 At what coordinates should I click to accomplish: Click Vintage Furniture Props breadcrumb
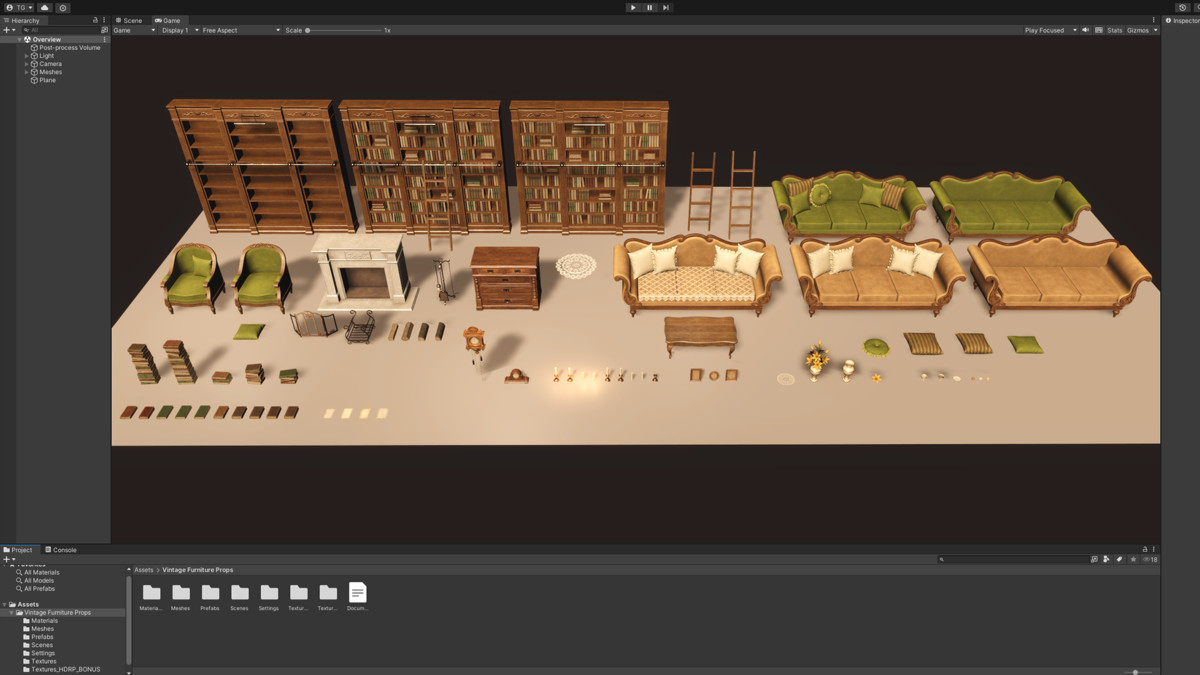coord(197,570)
